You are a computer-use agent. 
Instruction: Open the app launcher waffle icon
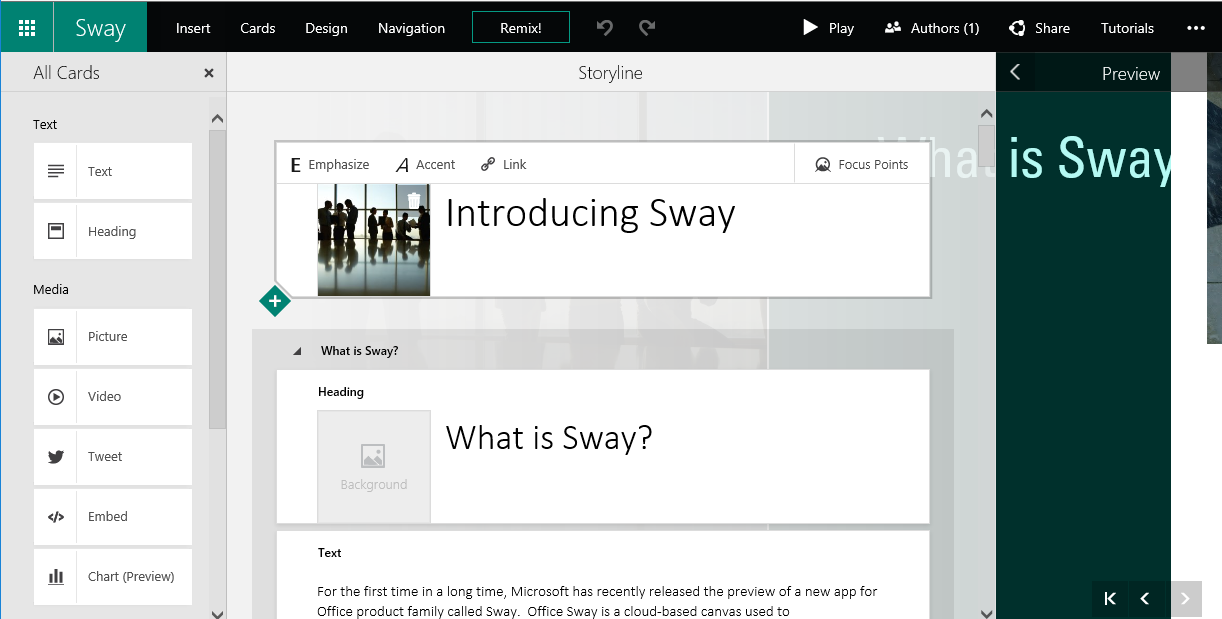27,27
